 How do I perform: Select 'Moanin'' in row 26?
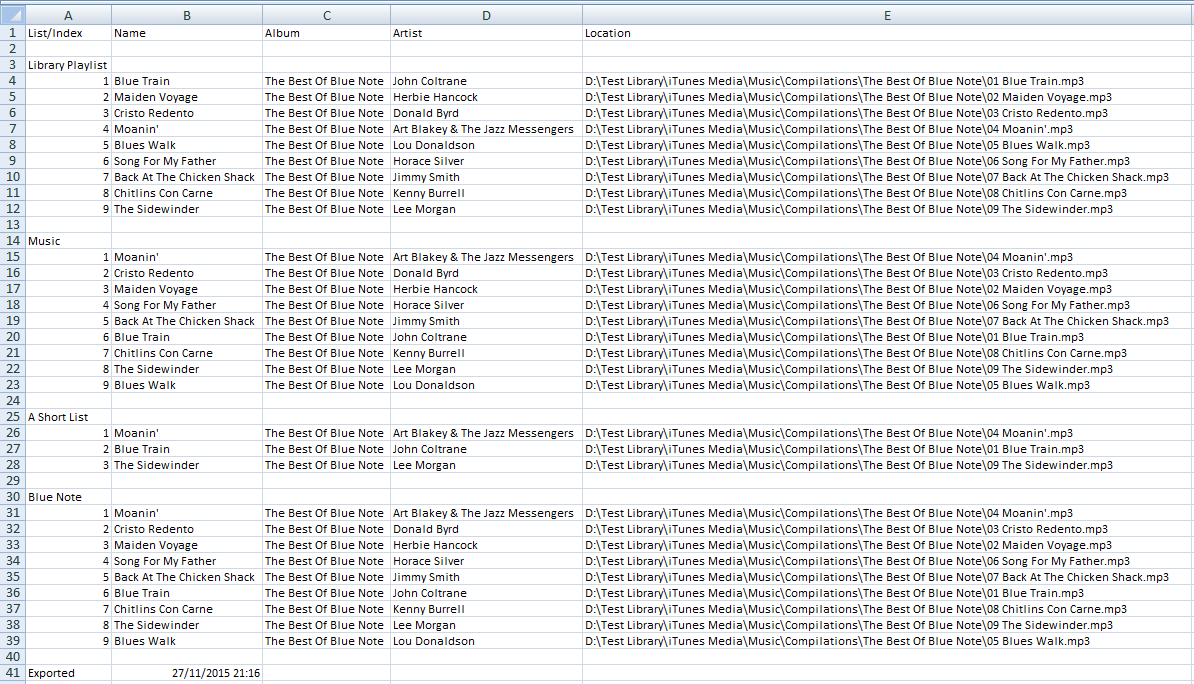coord(187,433)
